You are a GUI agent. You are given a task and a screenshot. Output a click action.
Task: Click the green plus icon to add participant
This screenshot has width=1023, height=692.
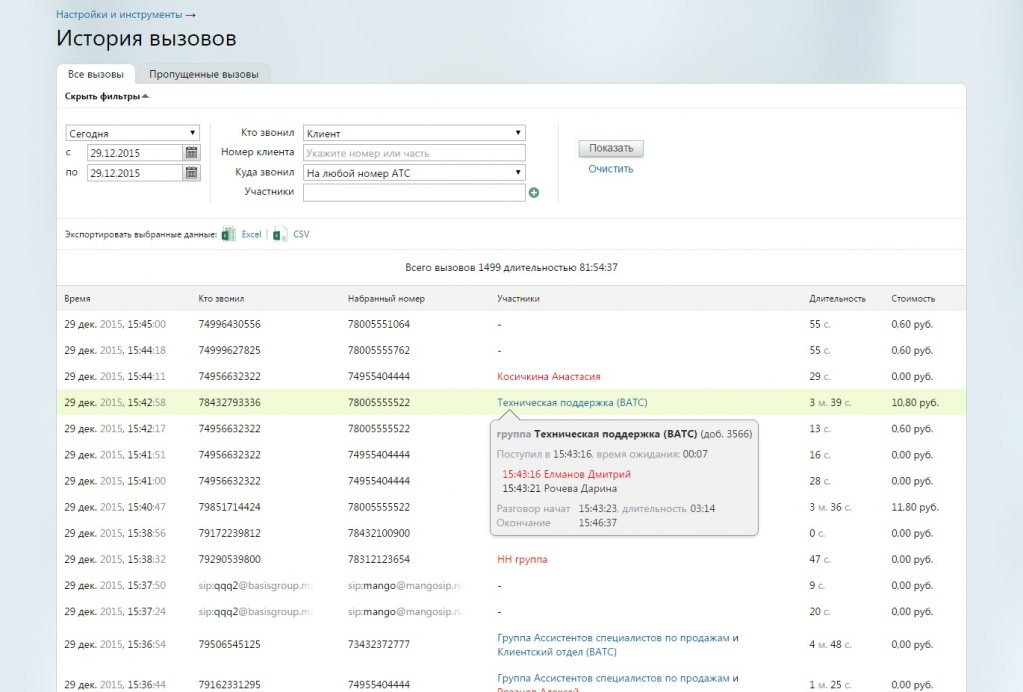534,193
